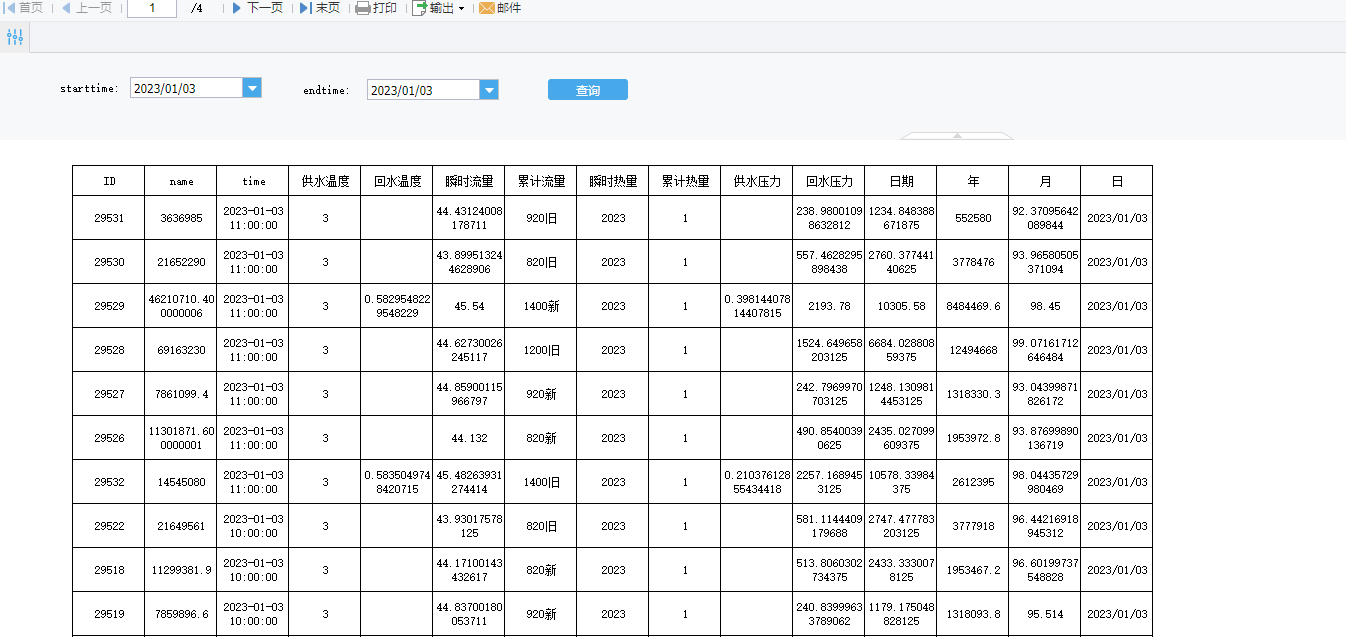Click the endtime date field
The image size is (1346, 637).
[x=422, y=90]
